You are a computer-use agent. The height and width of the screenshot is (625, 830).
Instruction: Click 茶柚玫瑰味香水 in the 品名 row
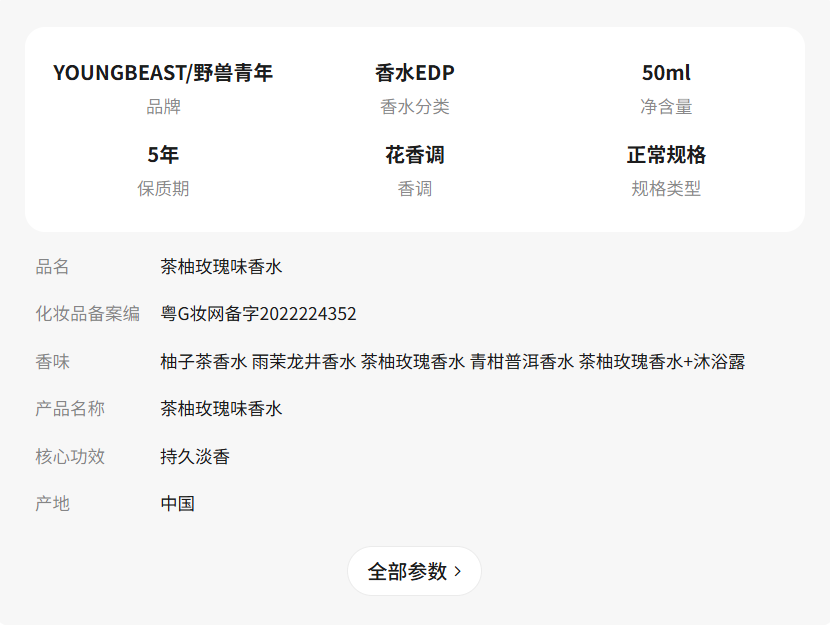tap(221, 267)
